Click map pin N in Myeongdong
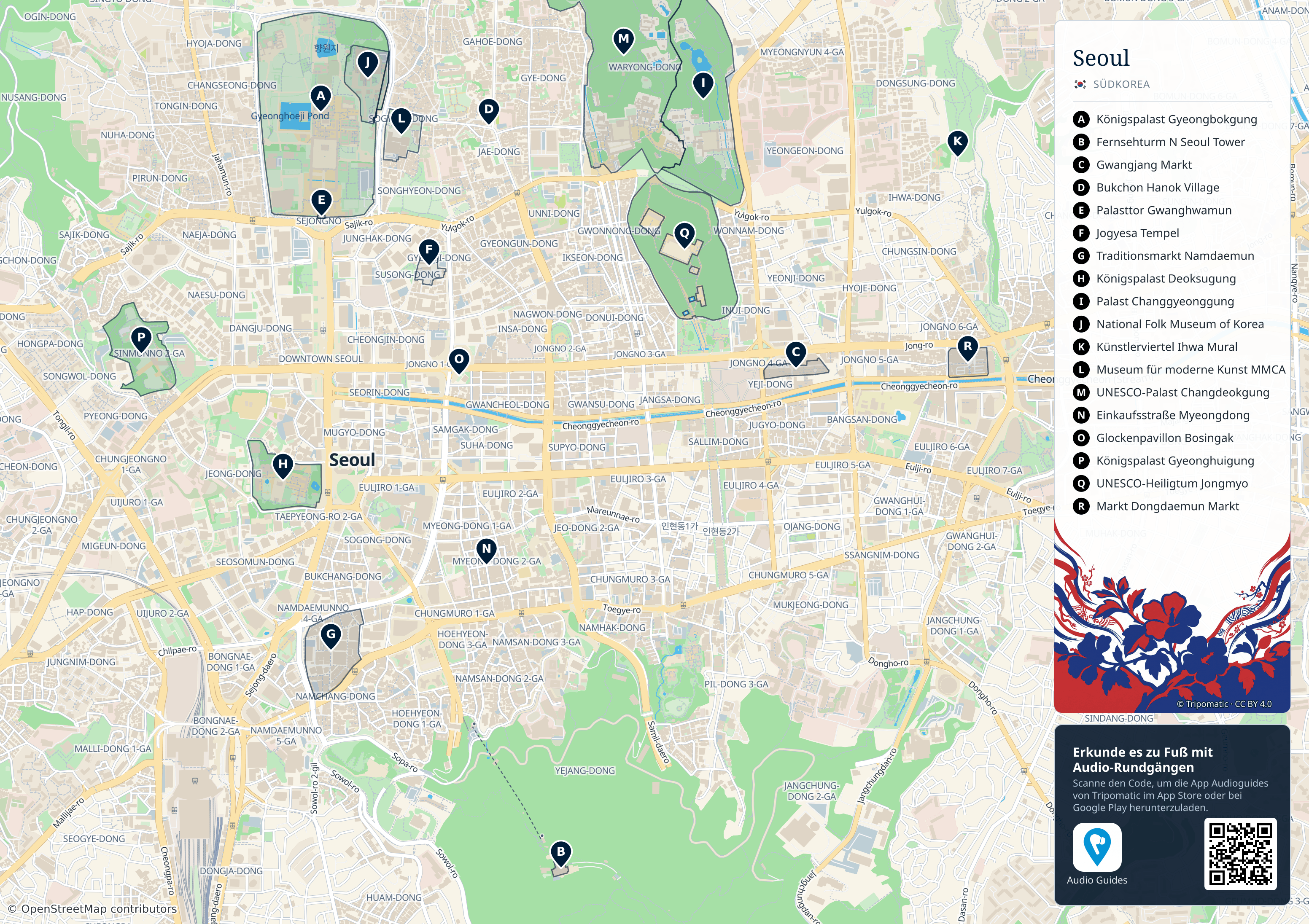The width and height of the screenshot is (1309, 924). (x=486, y=551)
